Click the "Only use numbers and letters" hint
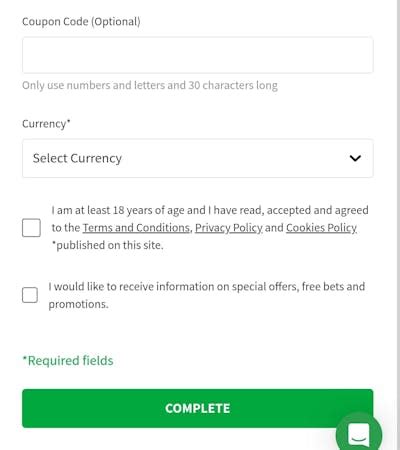 click(x=94, y=85)
